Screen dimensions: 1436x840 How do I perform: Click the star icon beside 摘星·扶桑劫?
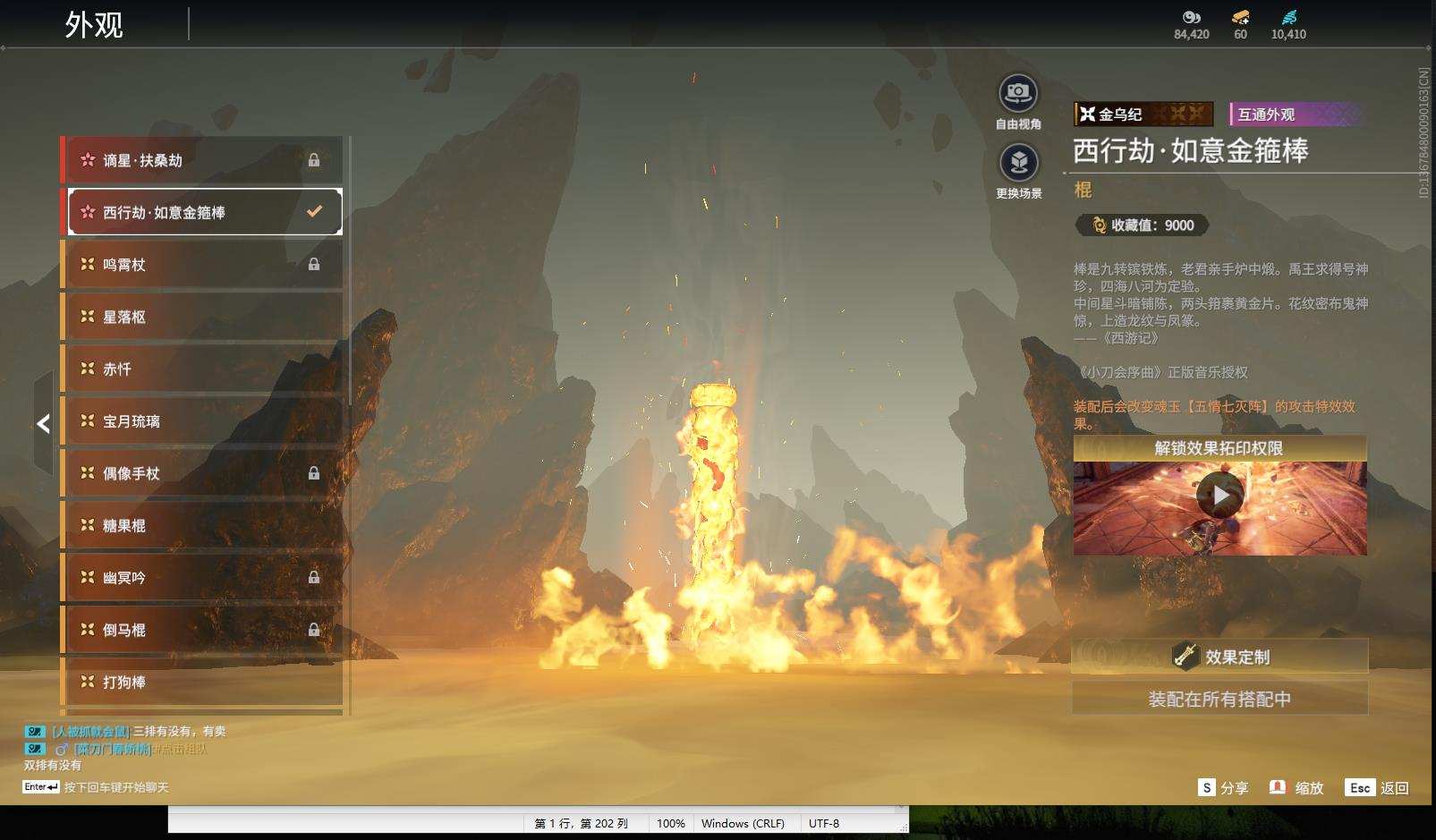tap(88, 160)
